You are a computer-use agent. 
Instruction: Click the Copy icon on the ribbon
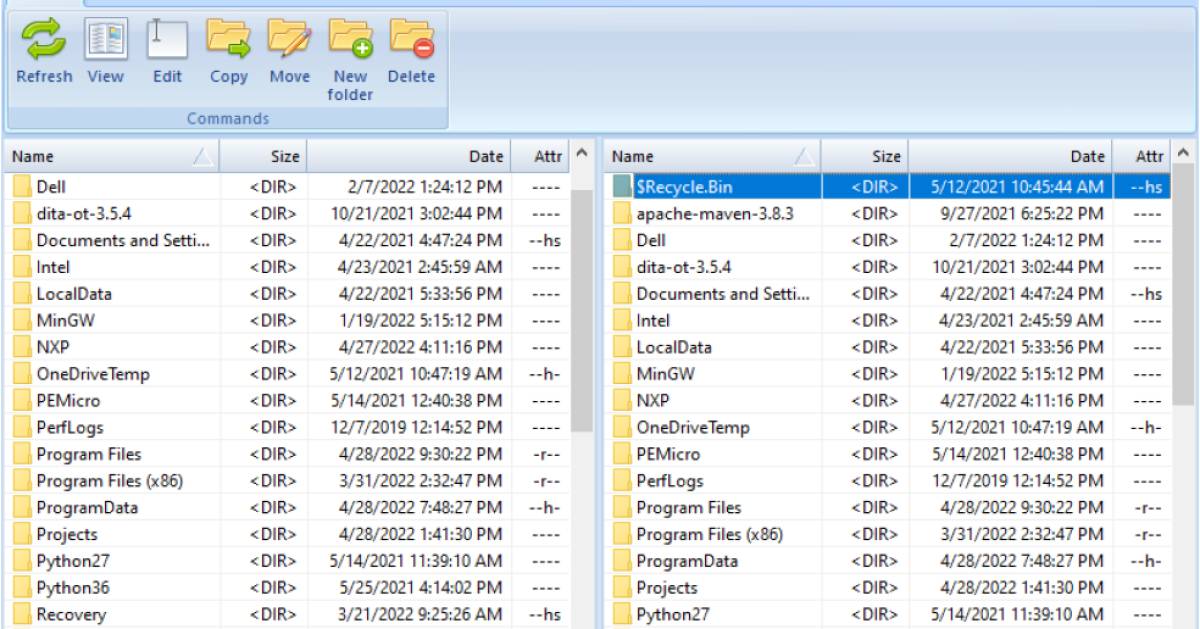click(x=228, y=45)
